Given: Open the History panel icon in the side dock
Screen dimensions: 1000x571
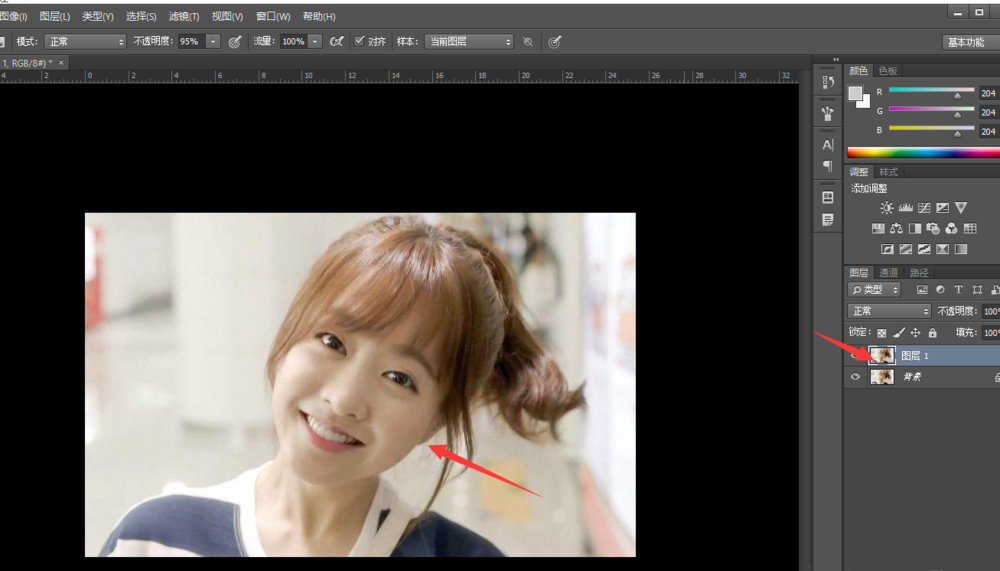Looking at the screenshot, I should coord(827,83).
